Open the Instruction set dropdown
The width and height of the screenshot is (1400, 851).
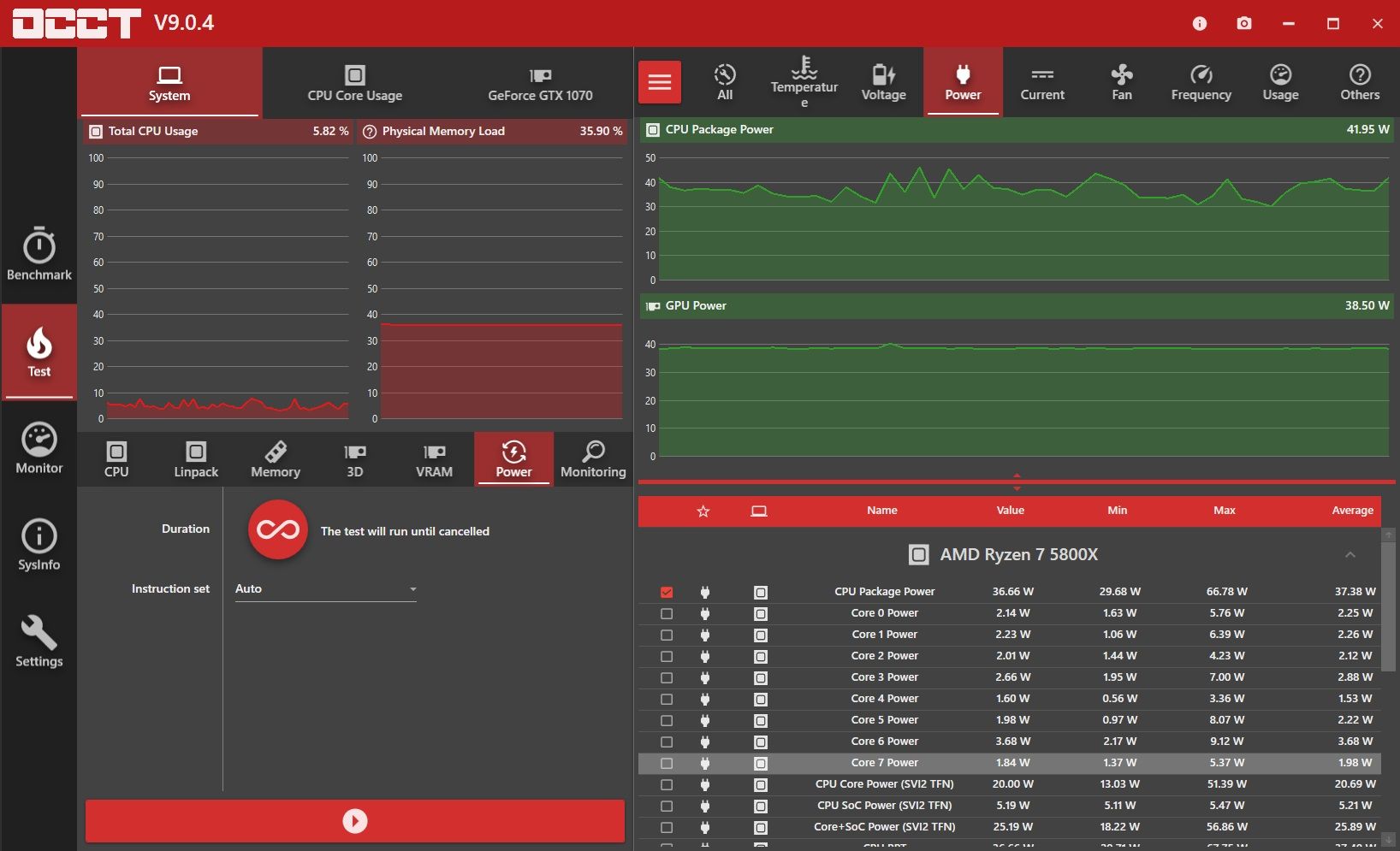tap(325, 589)
